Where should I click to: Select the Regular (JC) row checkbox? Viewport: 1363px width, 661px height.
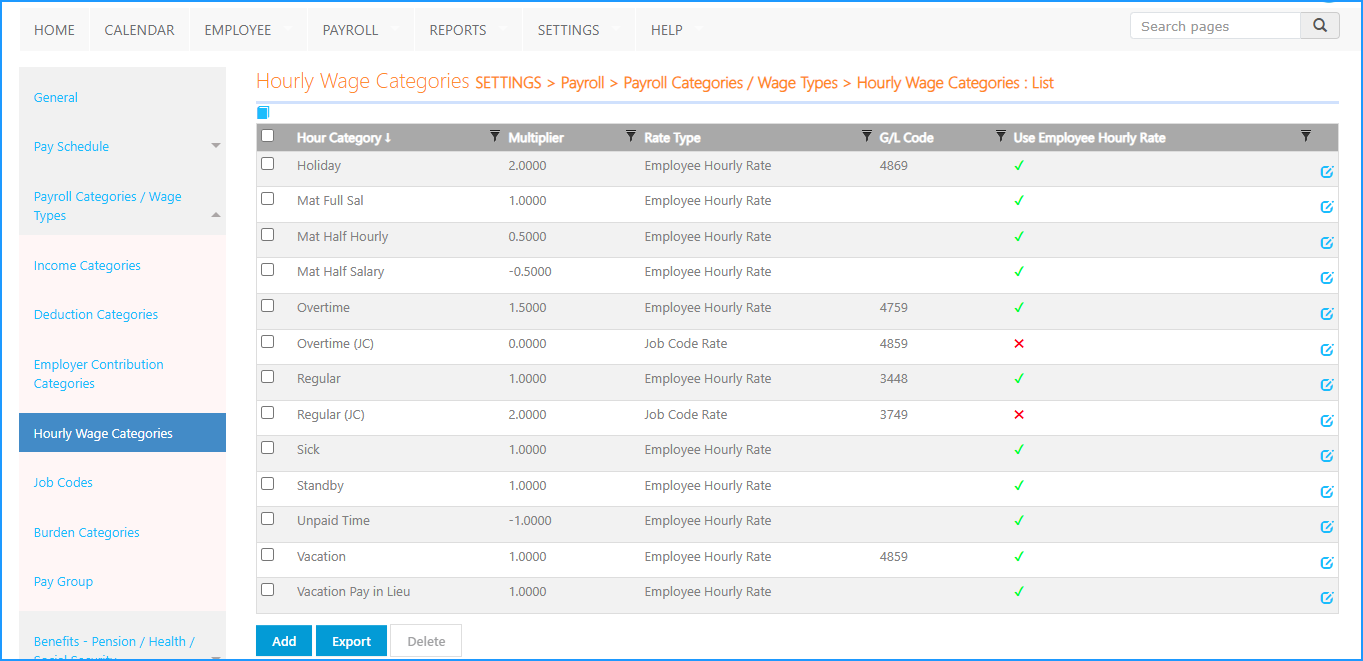(x=267, y=412)
